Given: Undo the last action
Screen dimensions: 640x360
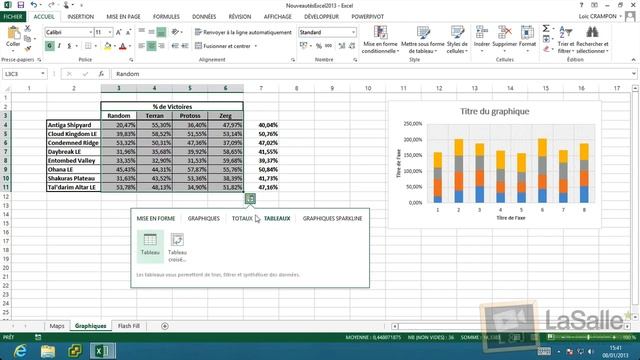Looking at the screenshot, I should (x=34, y=5).
